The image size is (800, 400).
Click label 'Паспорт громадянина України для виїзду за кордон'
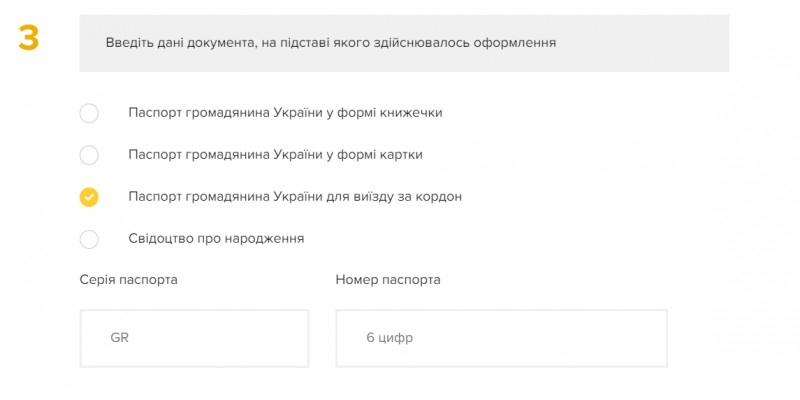295,197
